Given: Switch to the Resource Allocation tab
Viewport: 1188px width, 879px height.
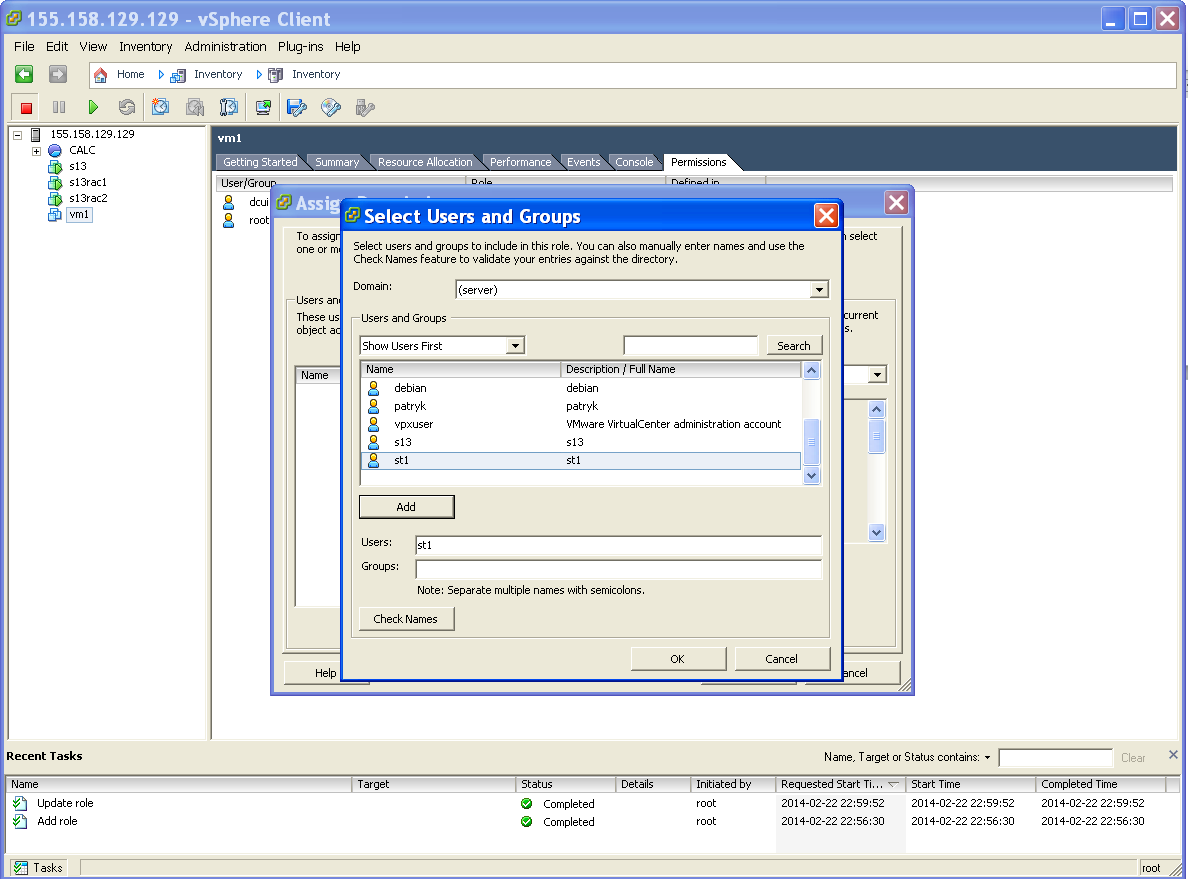Looking at the screenshot, I should [425, 162].
